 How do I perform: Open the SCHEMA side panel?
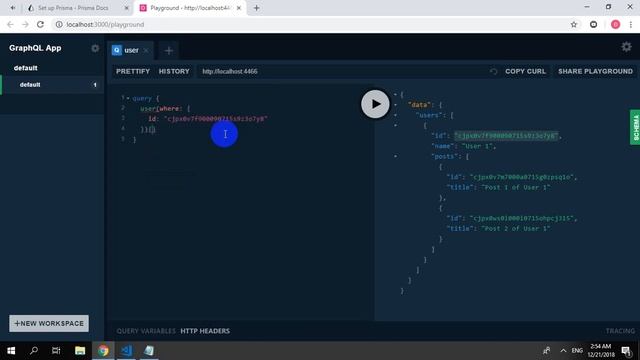click(635, 127)
